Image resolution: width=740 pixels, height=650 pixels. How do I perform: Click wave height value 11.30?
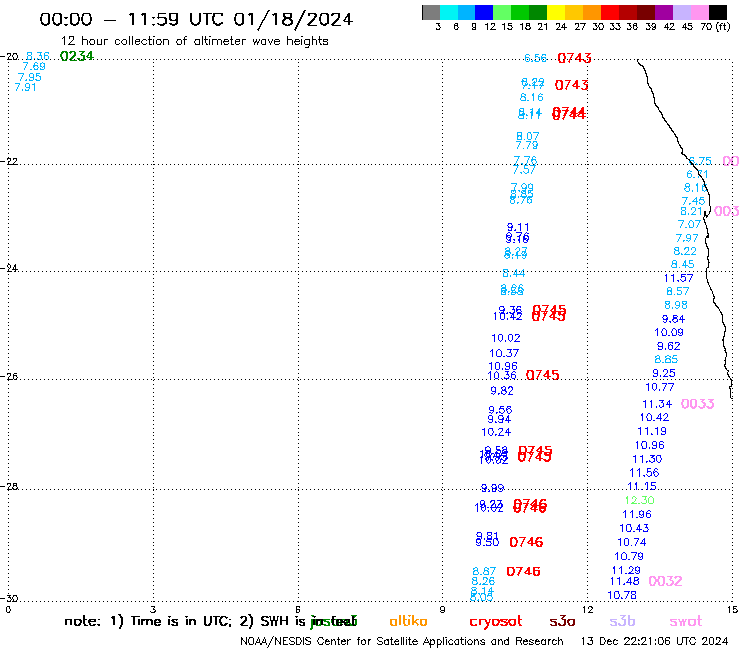(x=647, y=459)
